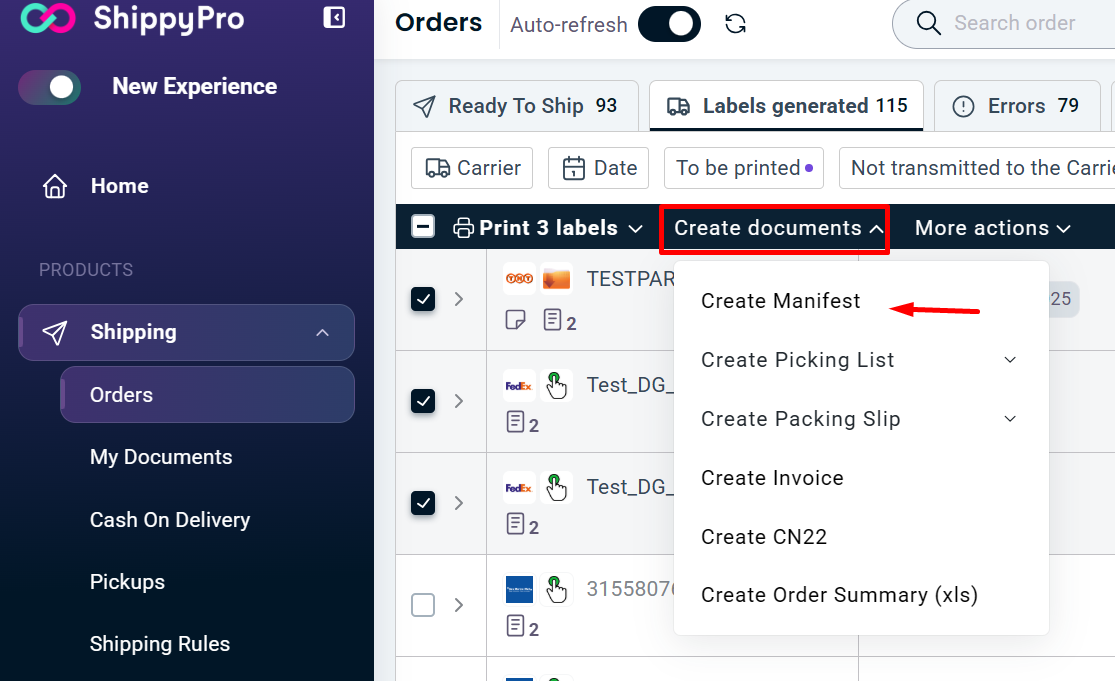
Task: Click the refresh orders icon
Action: pyautogui.click(x=736, y=24)
